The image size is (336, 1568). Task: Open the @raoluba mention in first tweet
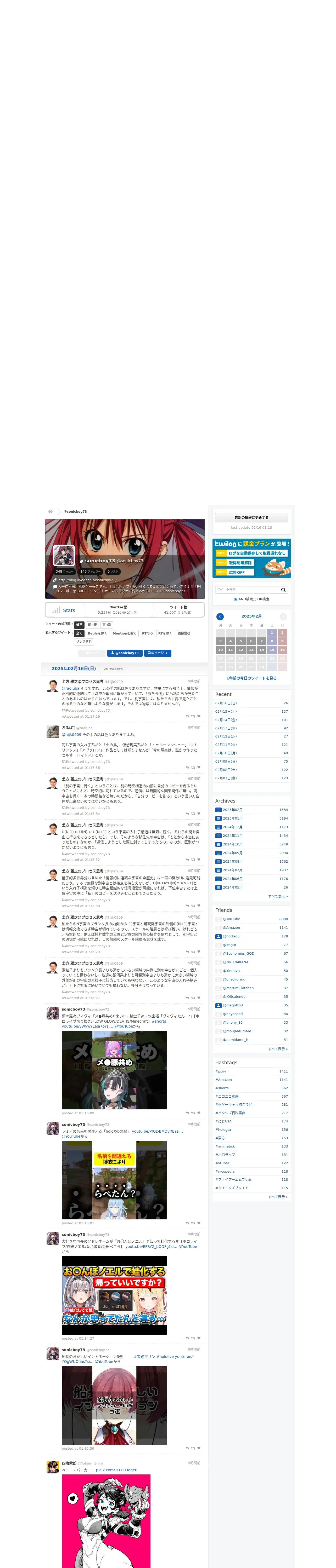pyautogui.click(x=70, y=688)
